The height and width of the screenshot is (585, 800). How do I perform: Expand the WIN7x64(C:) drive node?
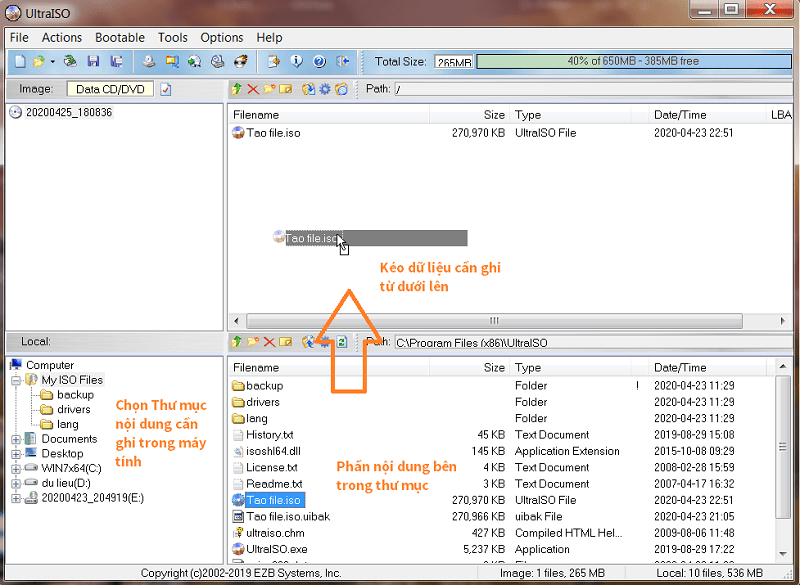click(16, 469)
